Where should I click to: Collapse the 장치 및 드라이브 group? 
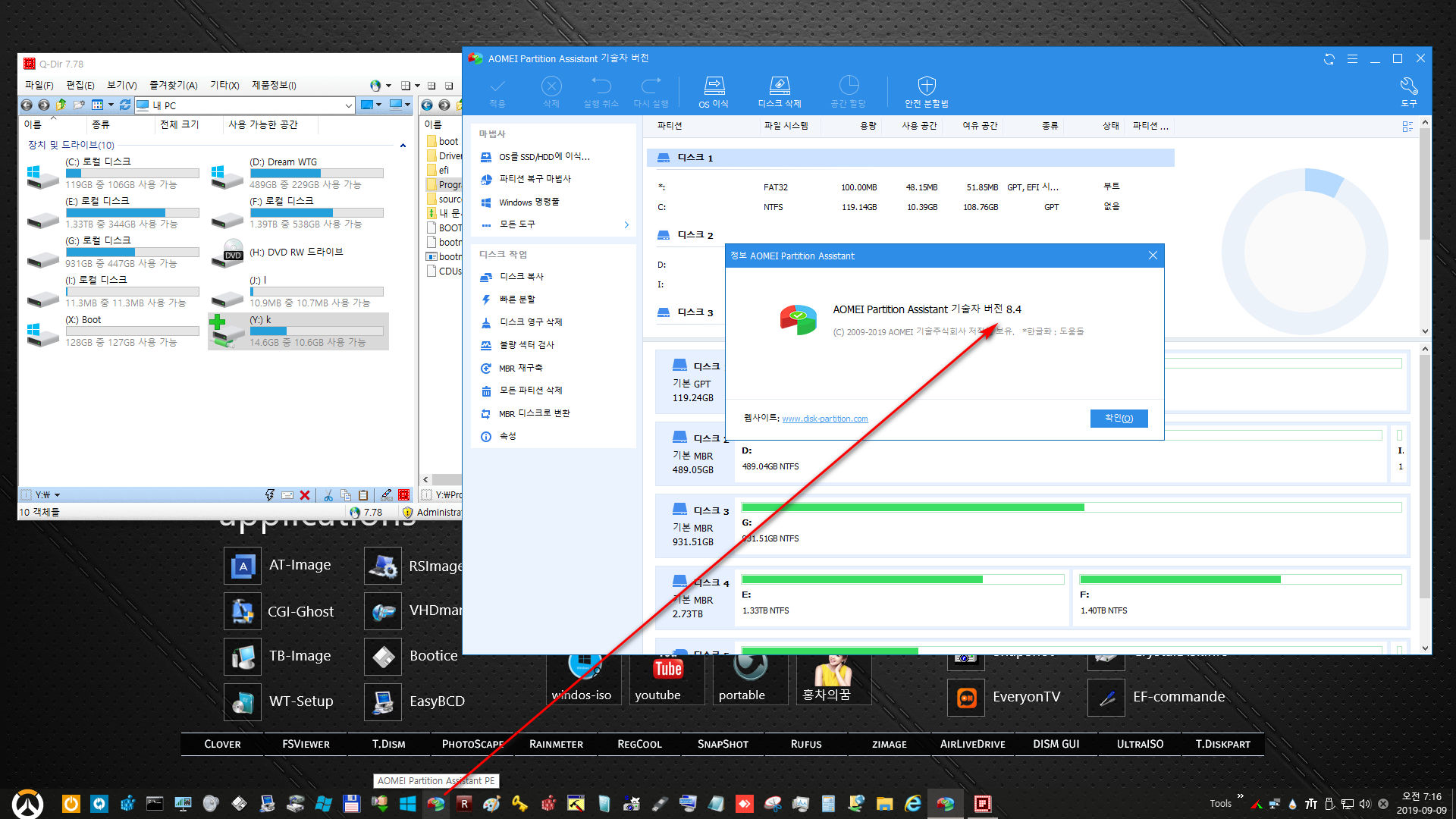pos(403,145)
